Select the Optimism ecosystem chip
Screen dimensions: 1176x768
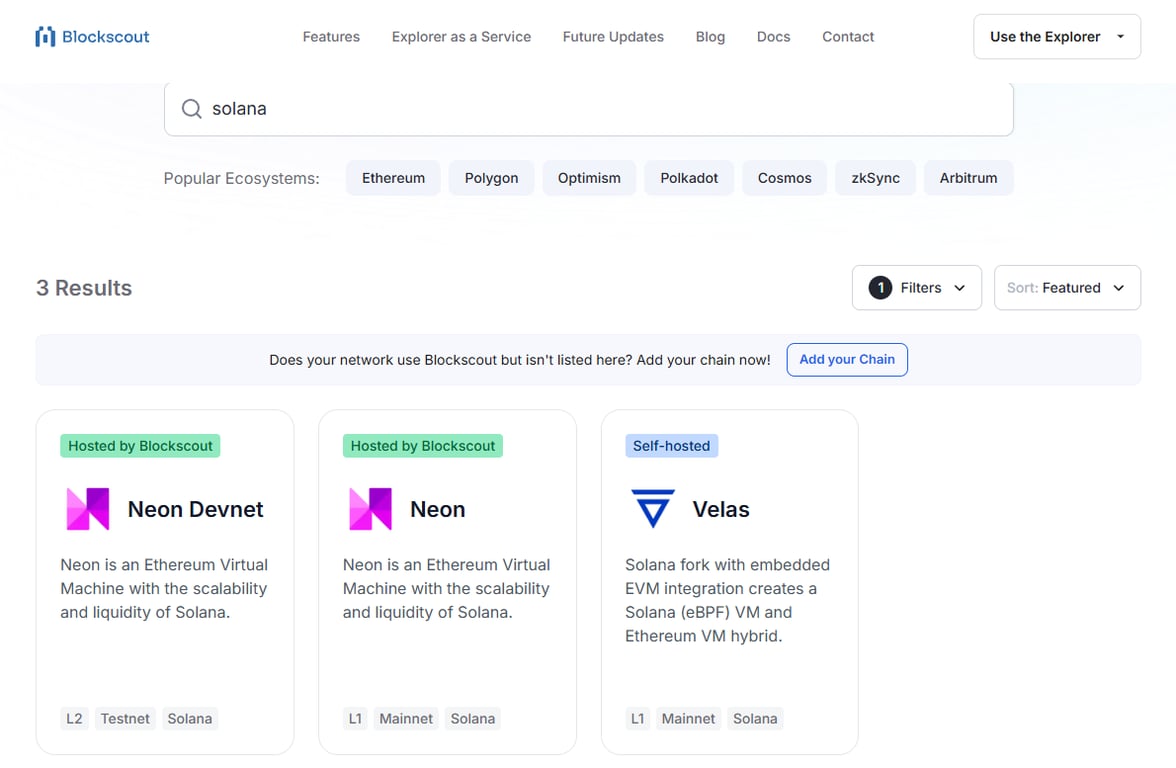(589, 178)
